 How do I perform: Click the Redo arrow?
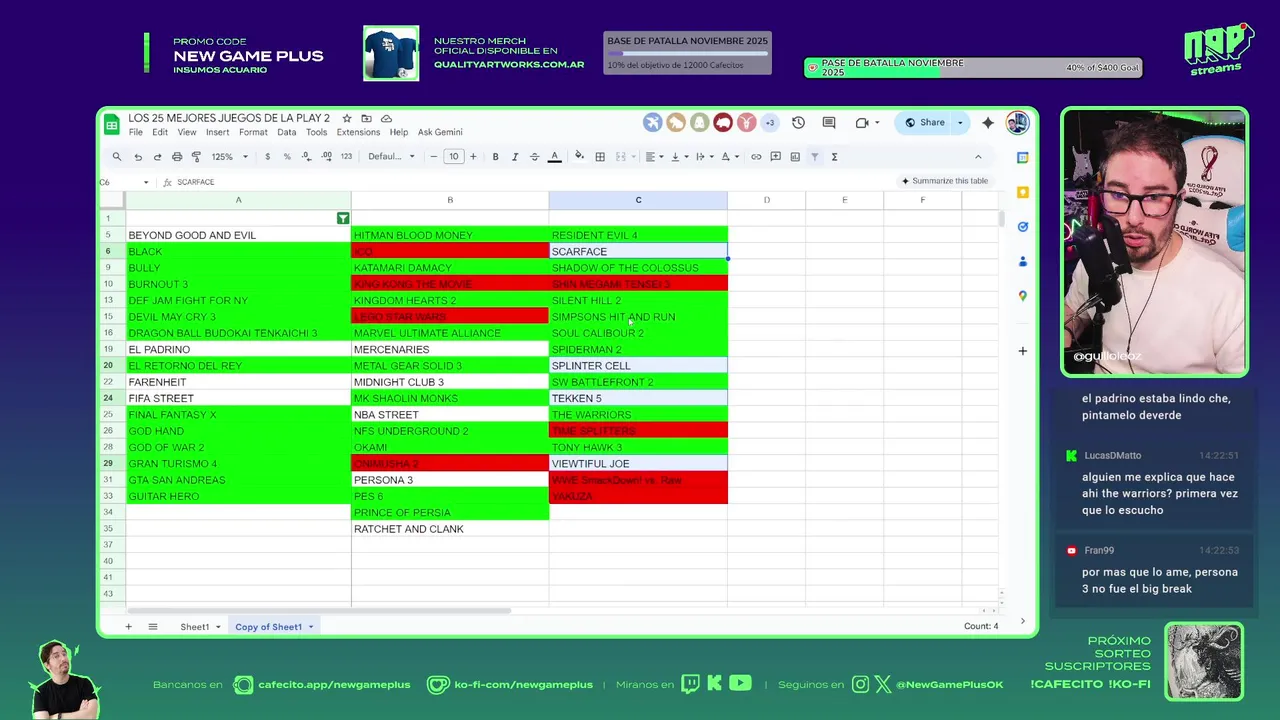[x=157, y=156]
